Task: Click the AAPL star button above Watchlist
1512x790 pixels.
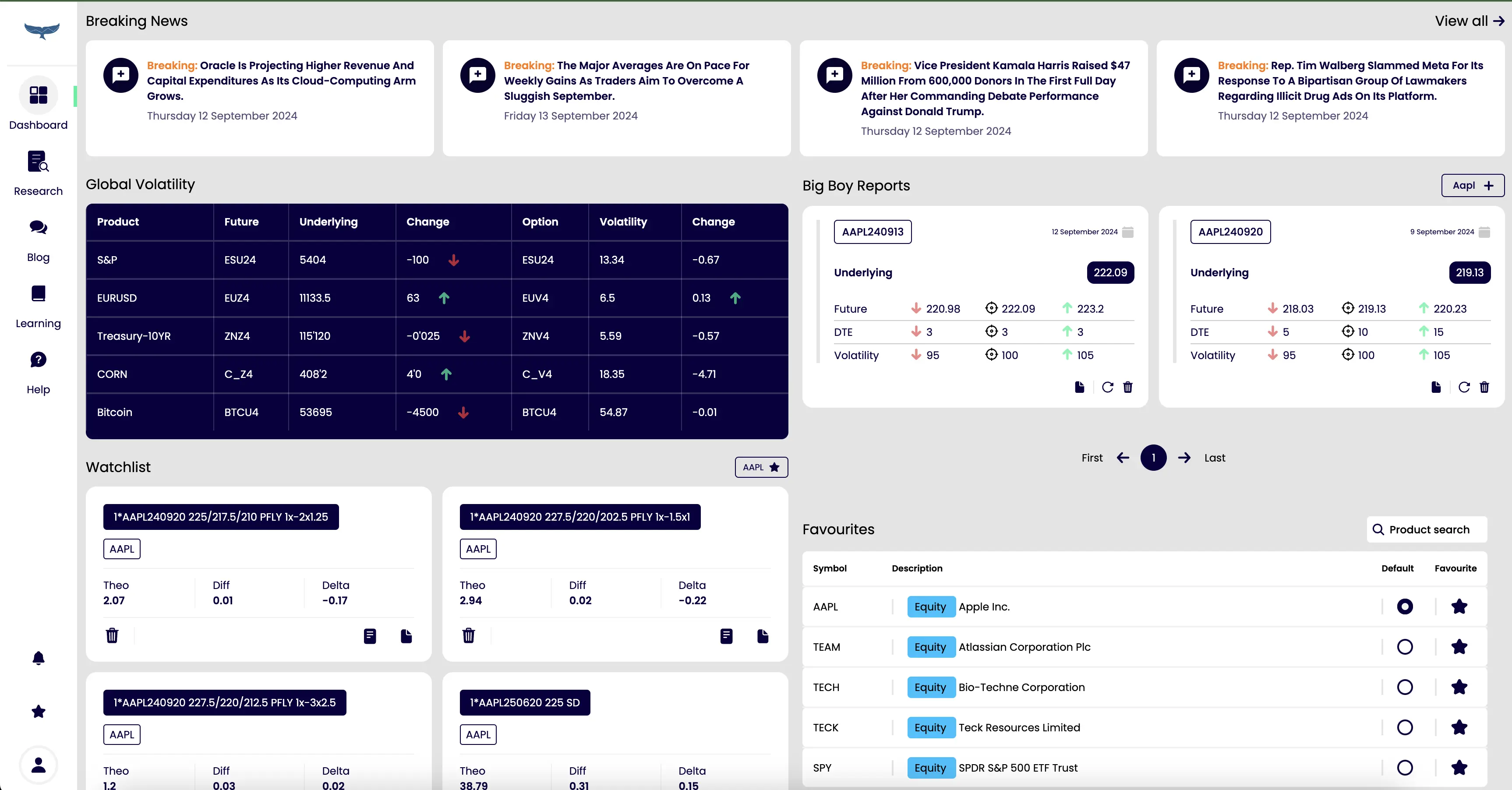Action: pos(761,467)
